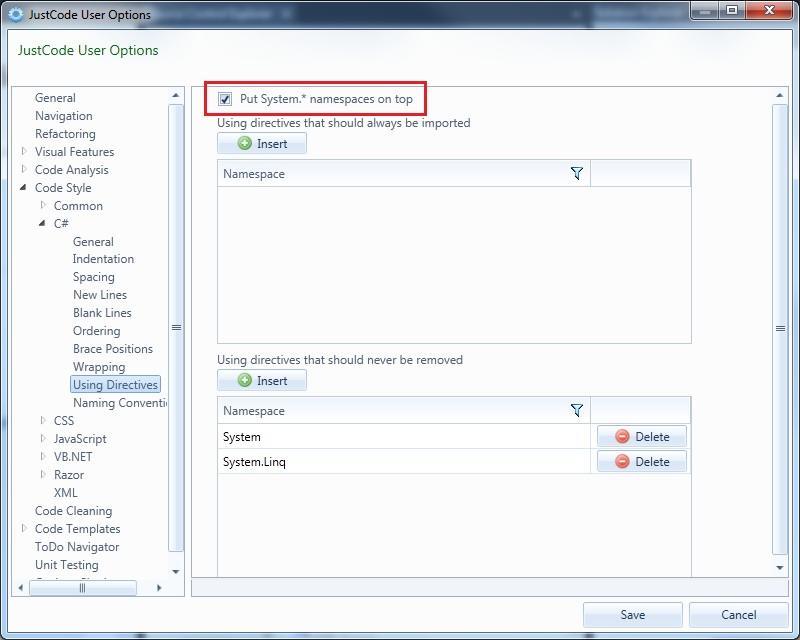Click Insert under always be imported
The width and height of the screenshot is (800, 640).
262,143
